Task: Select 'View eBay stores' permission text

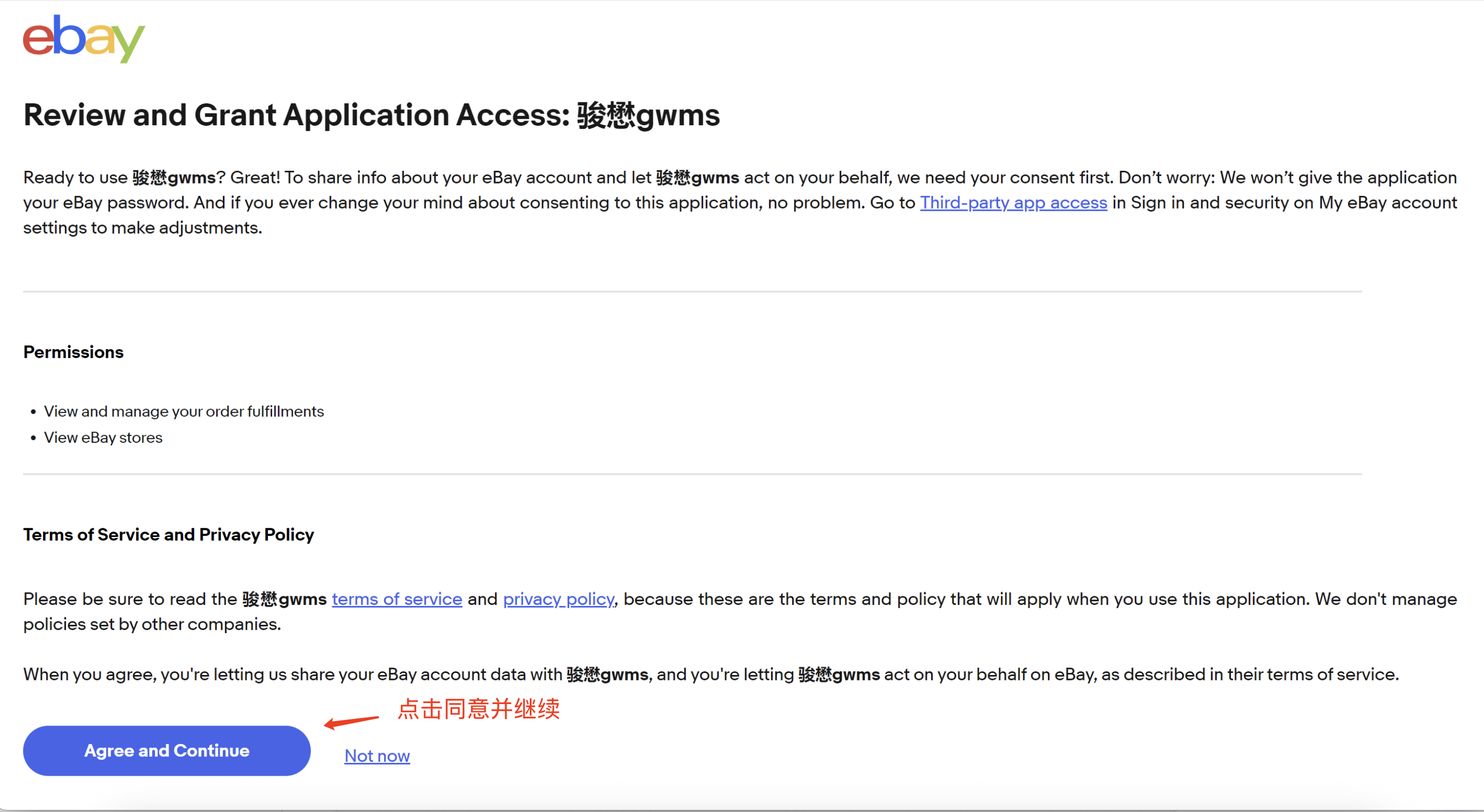Action: pyautogui.click(x=103, y=438)
